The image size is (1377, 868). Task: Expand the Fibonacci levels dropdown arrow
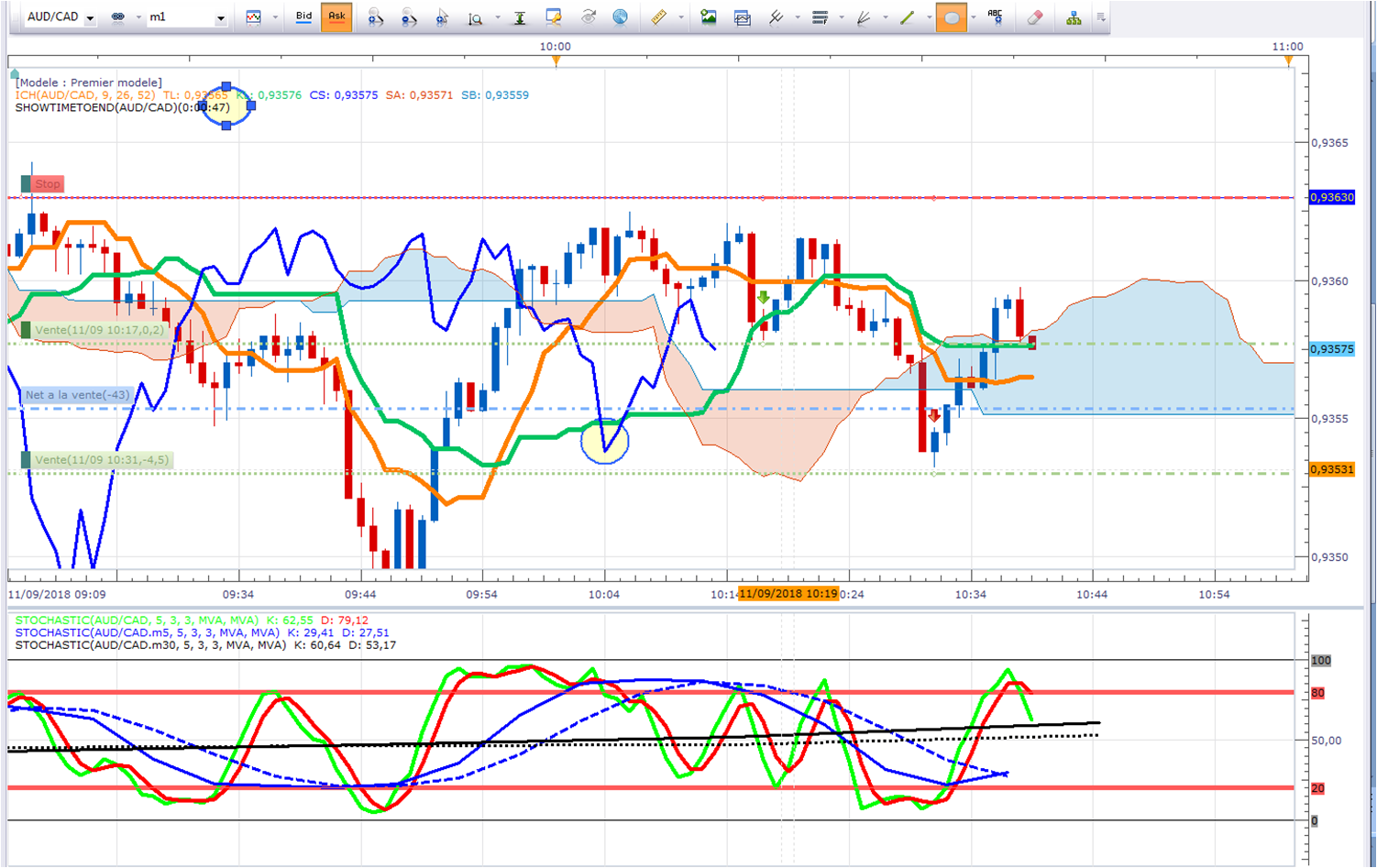pyautogui.click(x=842, y=18)
